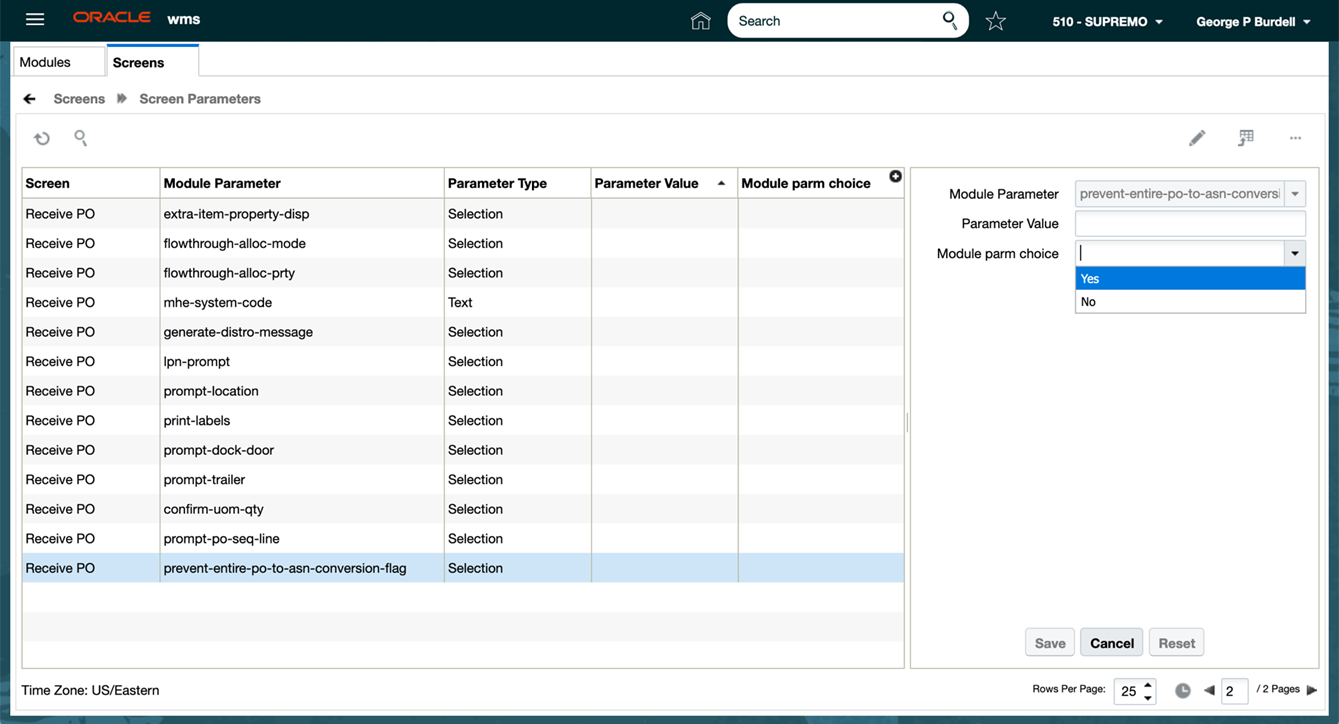1339x724 pixels.
Task: Click the clock icon near pagination
Action: 1183,691
